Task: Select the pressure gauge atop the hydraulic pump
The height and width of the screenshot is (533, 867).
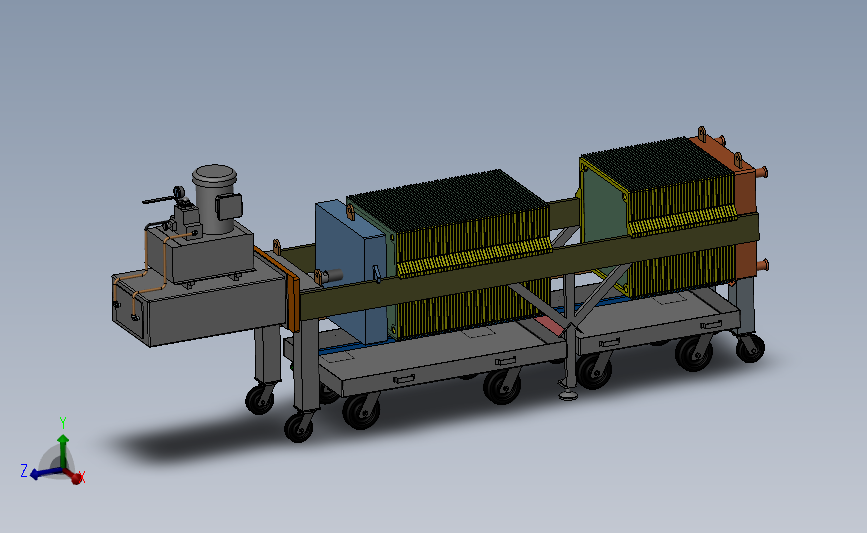Action: coord(179,192)
